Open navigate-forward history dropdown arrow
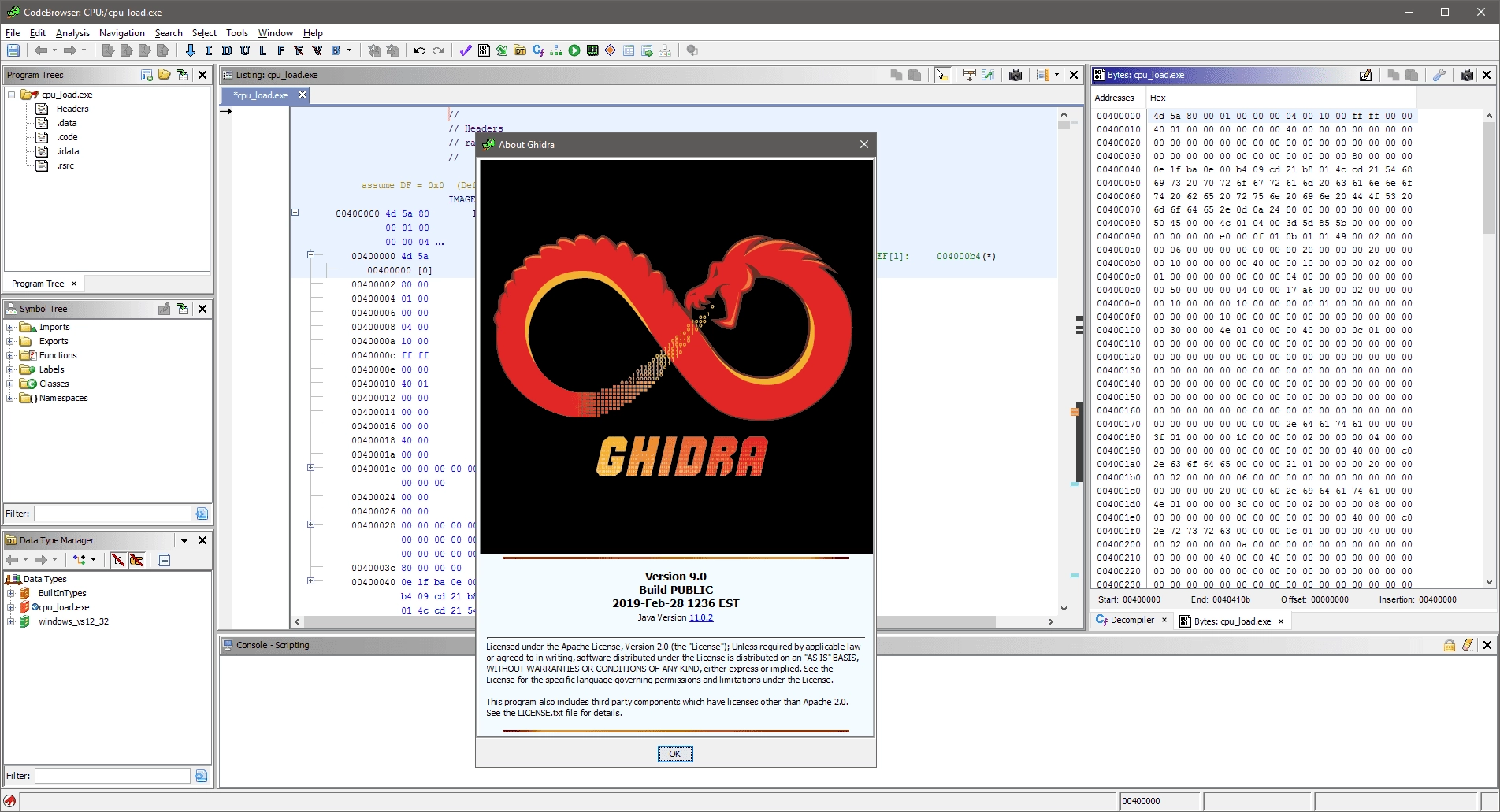 pos(84,50)
